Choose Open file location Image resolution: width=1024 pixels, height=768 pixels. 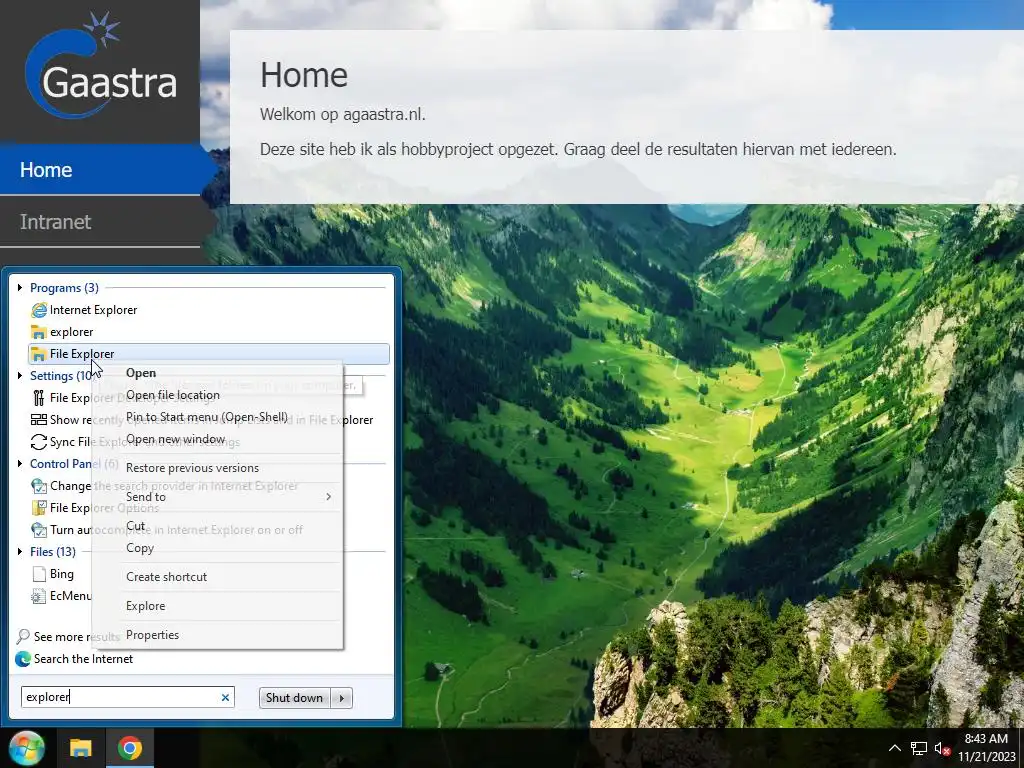217,395
